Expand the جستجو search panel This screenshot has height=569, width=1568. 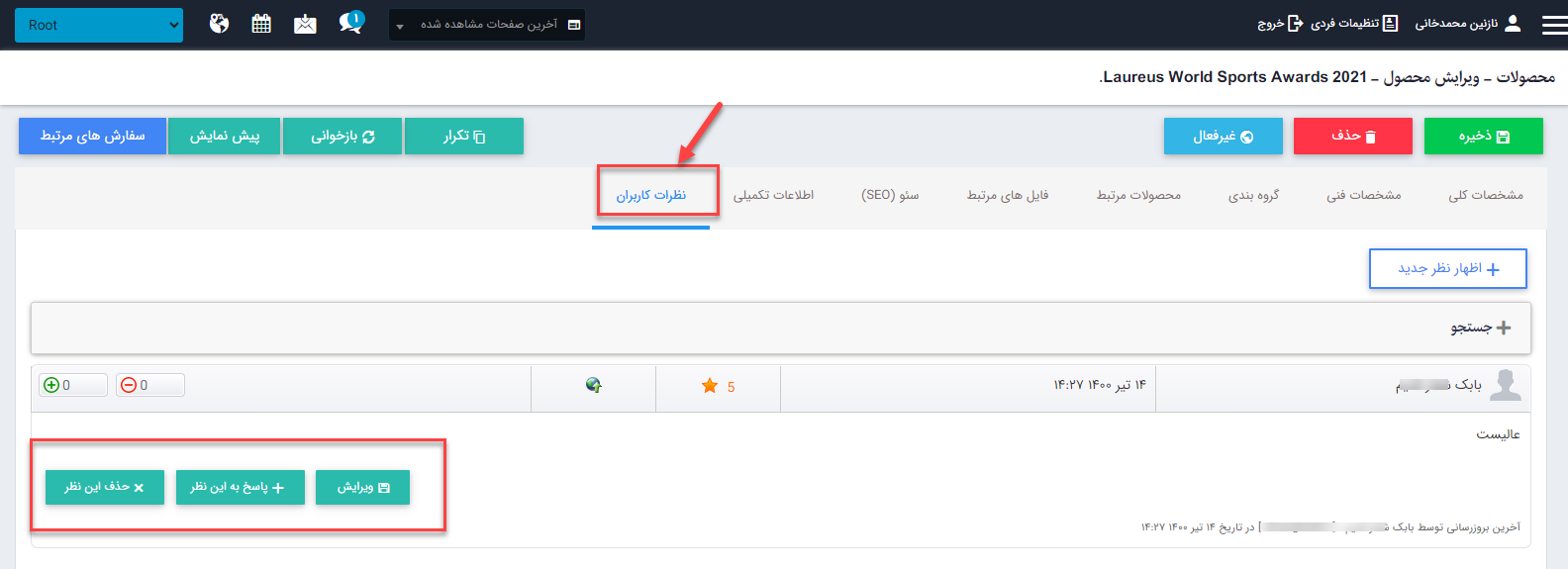click(x=1480, y=328)
